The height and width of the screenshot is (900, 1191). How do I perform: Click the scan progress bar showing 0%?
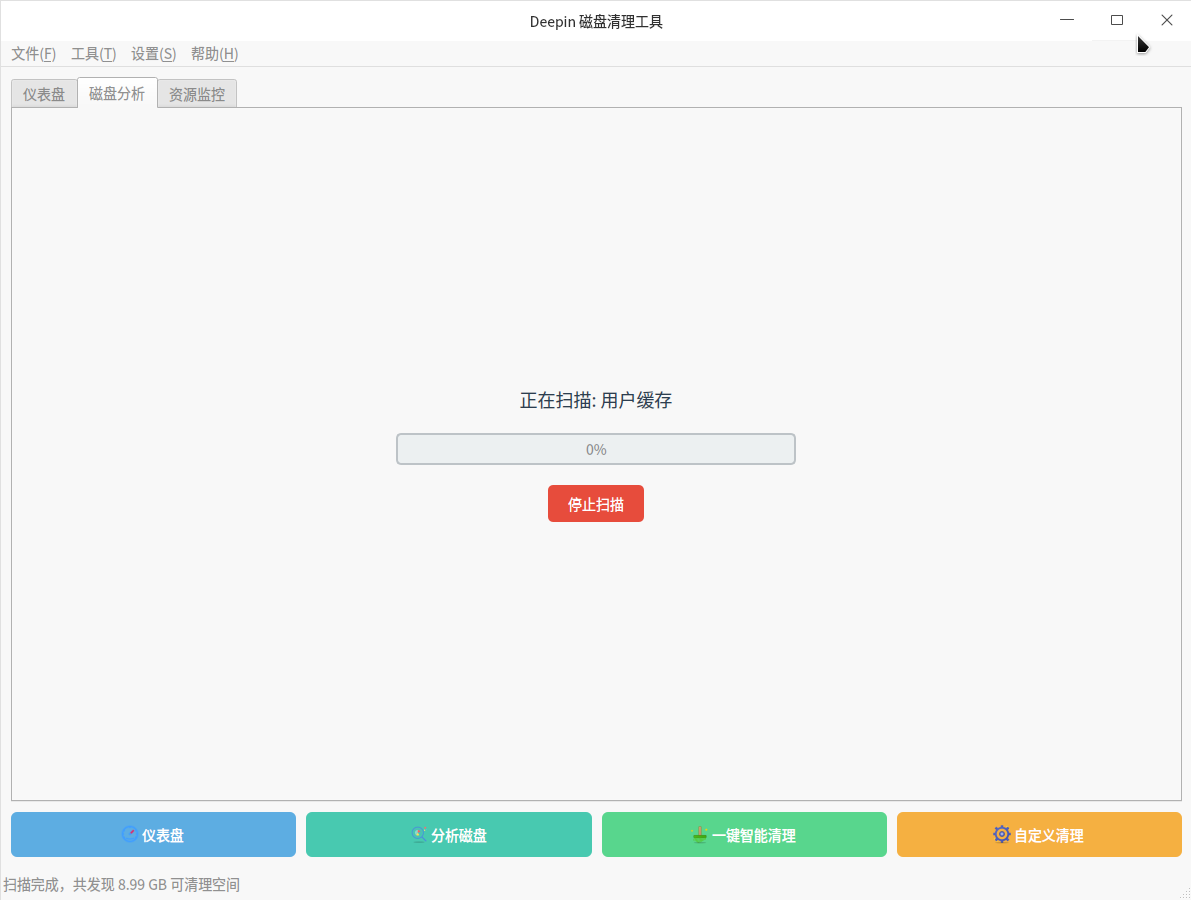click(596, 449)
